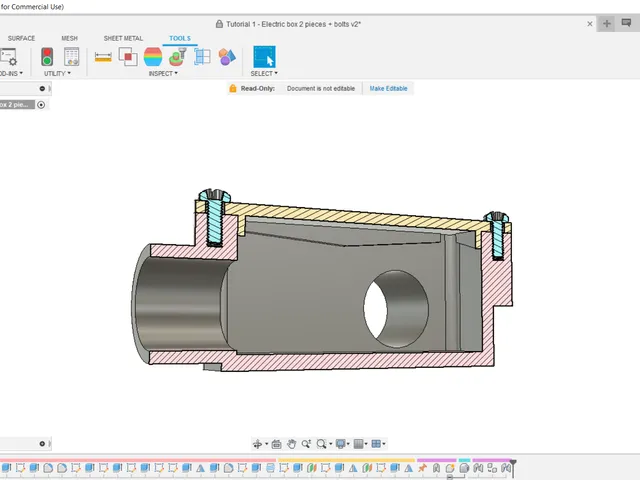640x480 pixels.
Task: Activate the root component radio button
Action: tap(41, 105)
